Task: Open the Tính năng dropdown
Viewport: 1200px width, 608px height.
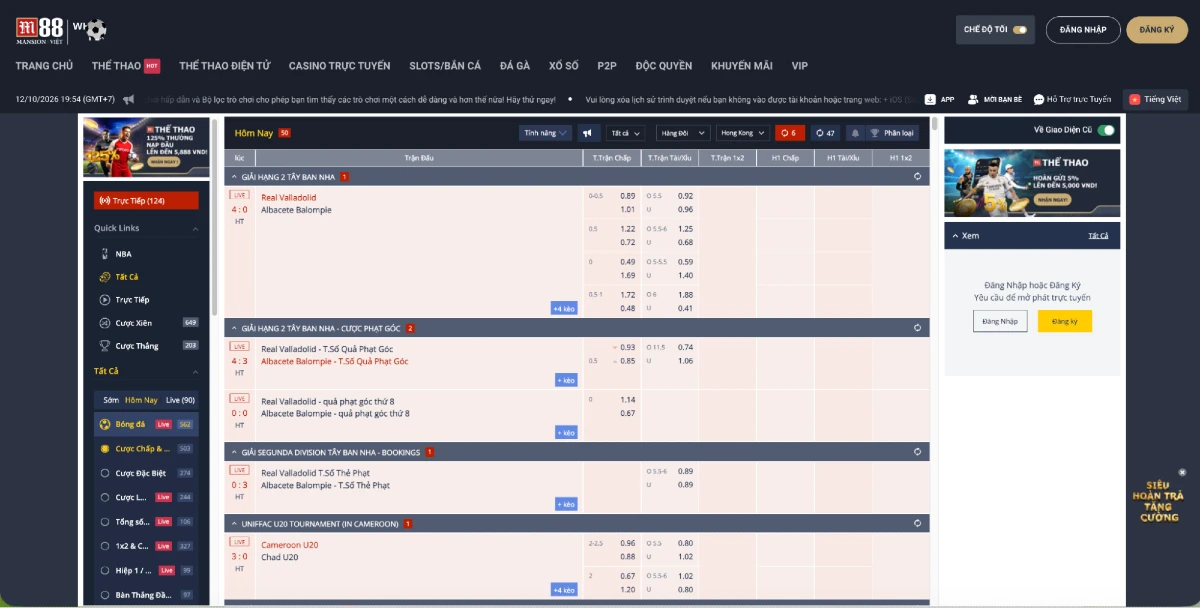Action: pyautogui.click(x=545, y=133)
